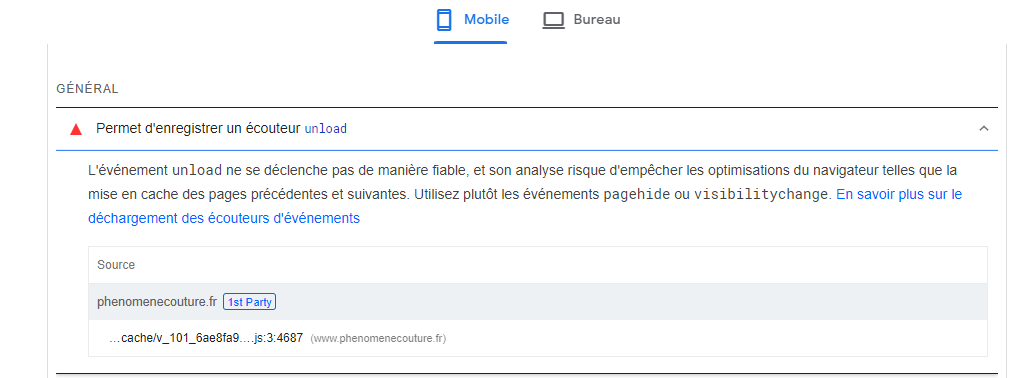This screenshot has width=1023, height=378.
Task: Click the Bureau laptop icon
Action: (553, 20)
